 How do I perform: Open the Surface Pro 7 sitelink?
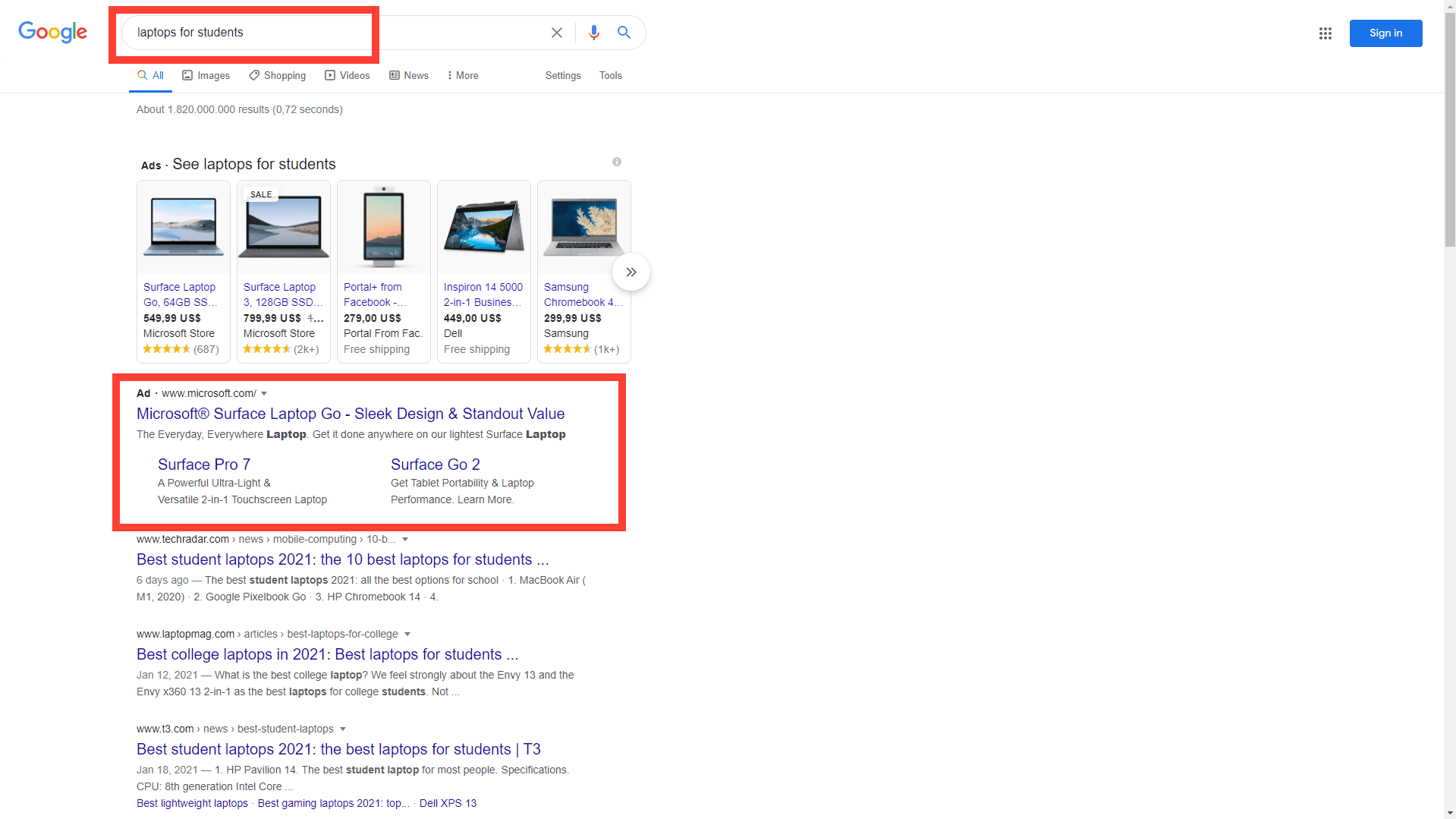(x=203, y=464)
